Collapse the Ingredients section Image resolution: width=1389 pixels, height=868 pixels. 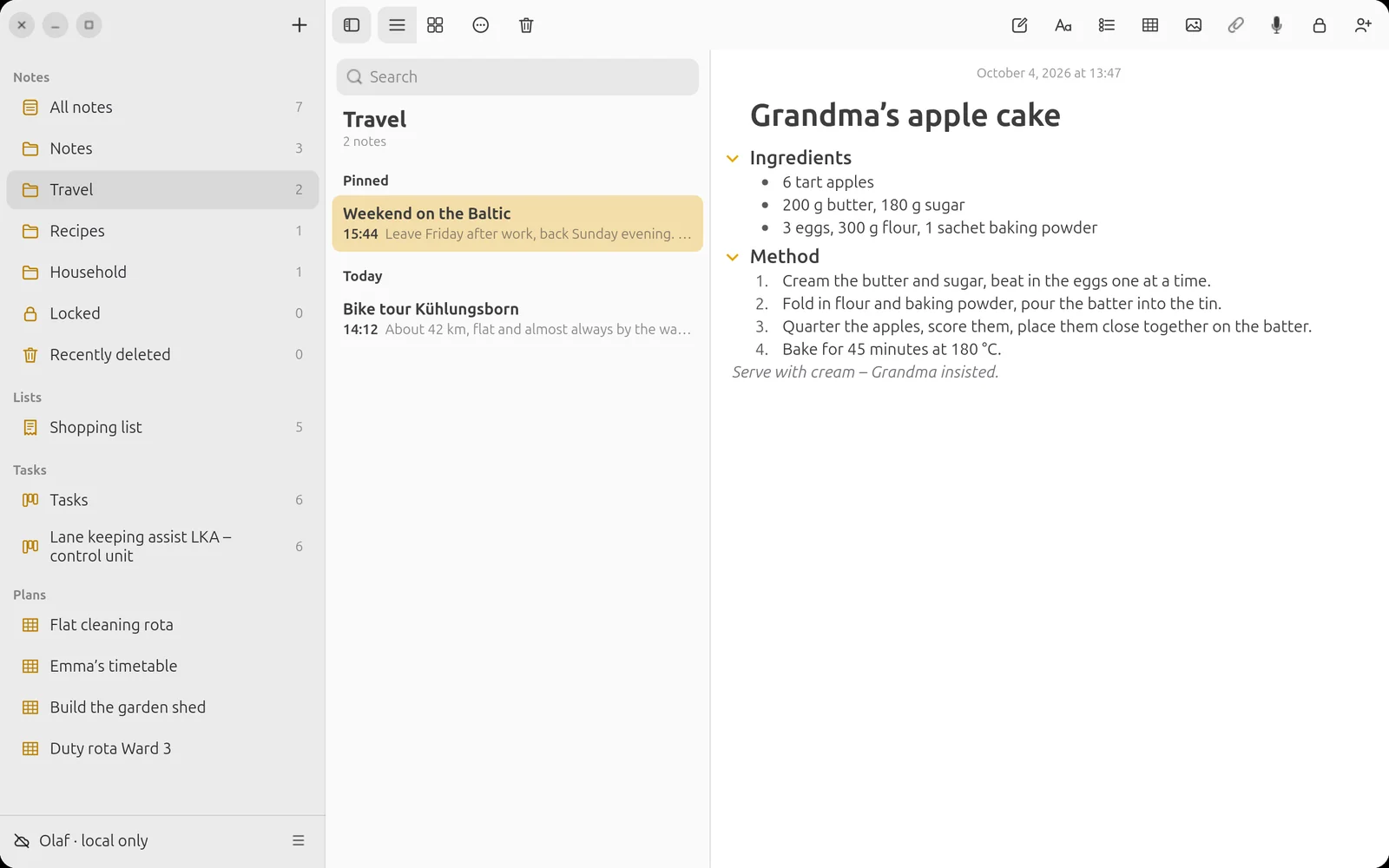pyautogui.click(x=733, y=159)
